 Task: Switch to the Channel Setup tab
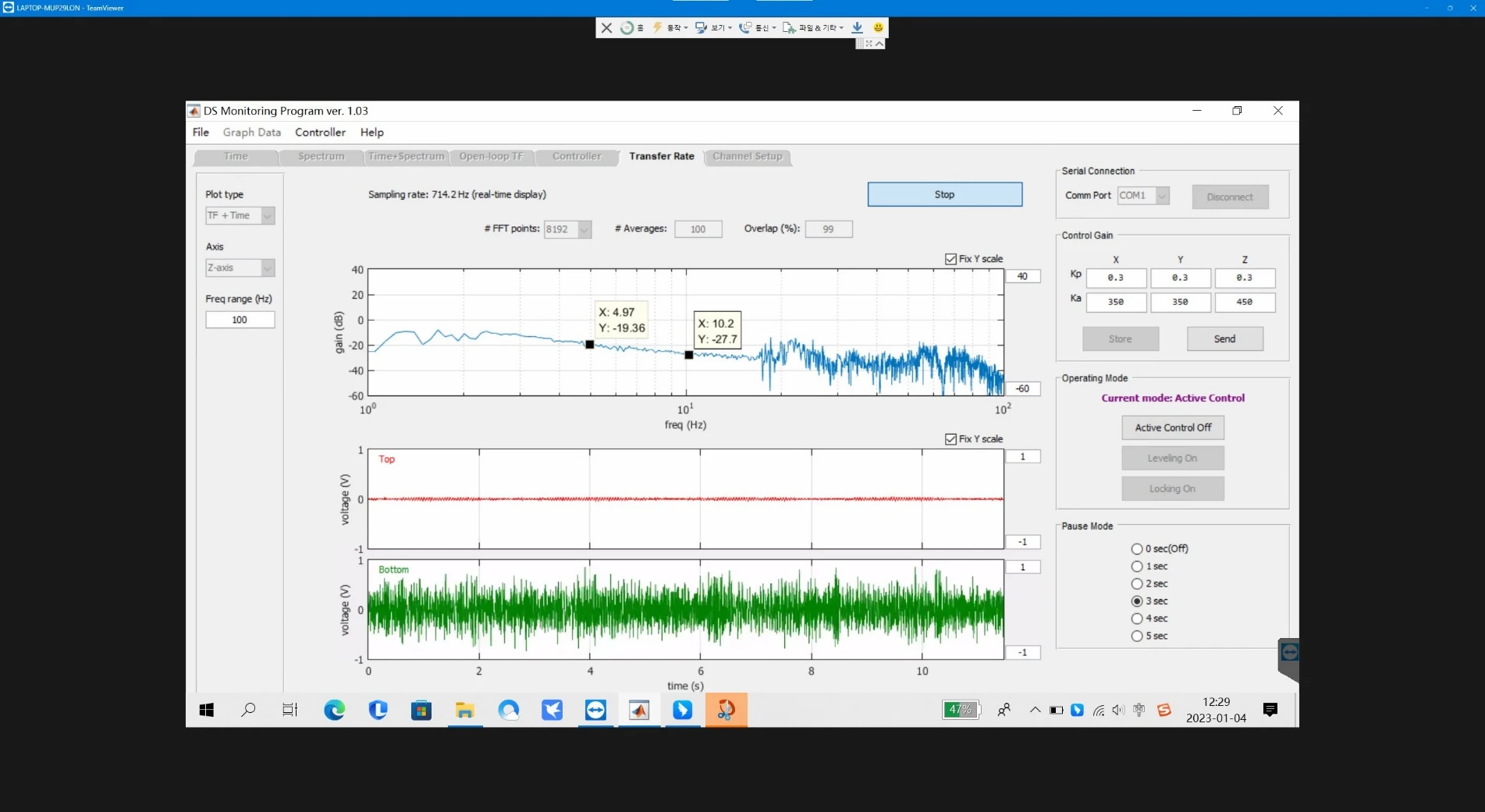[x=748, y=157]
